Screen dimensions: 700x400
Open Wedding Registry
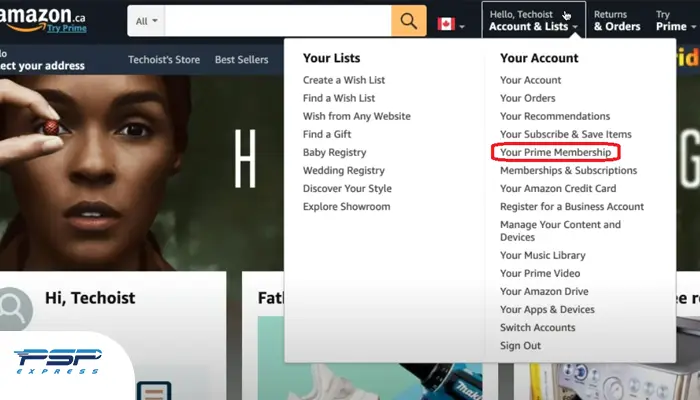point(344,170)
